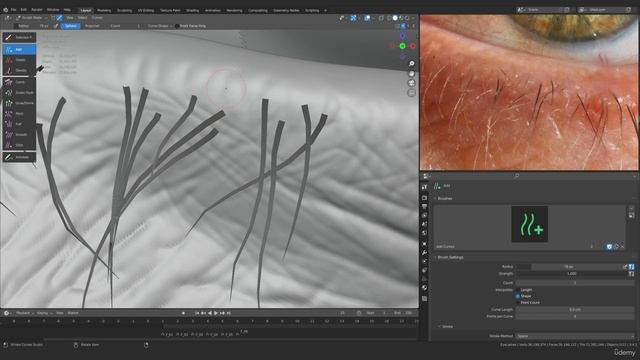The width and height of the screenshot is (640, 360).
Task: Switch to the Geometry Nodes workspace tab
Action: pos(286,10)
